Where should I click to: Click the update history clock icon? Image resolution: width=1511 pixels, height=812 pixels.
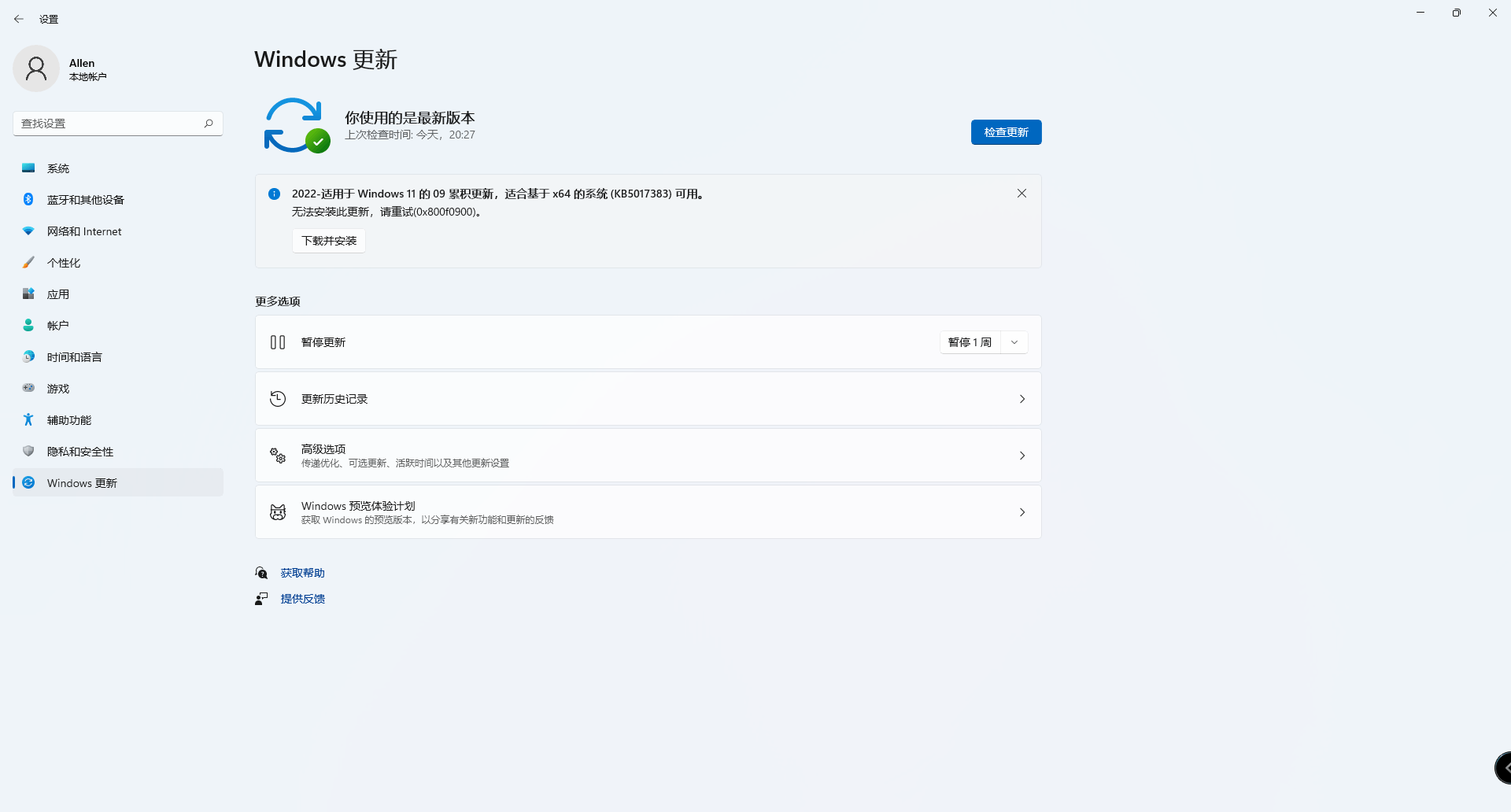point(278,399)
